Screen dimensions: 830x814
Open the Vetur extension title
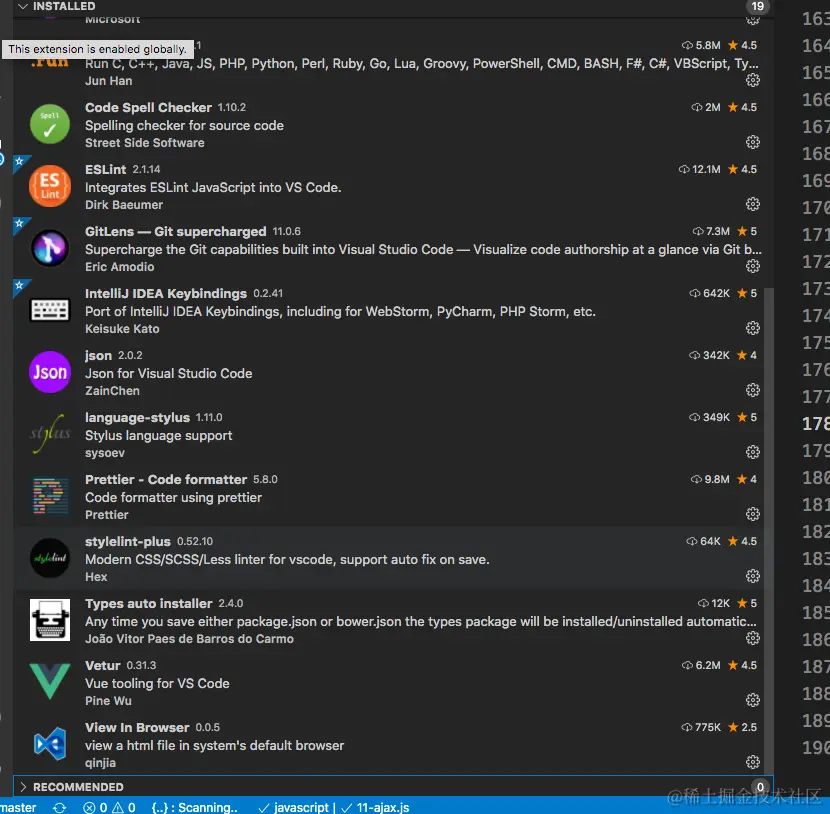pos(103,665)
